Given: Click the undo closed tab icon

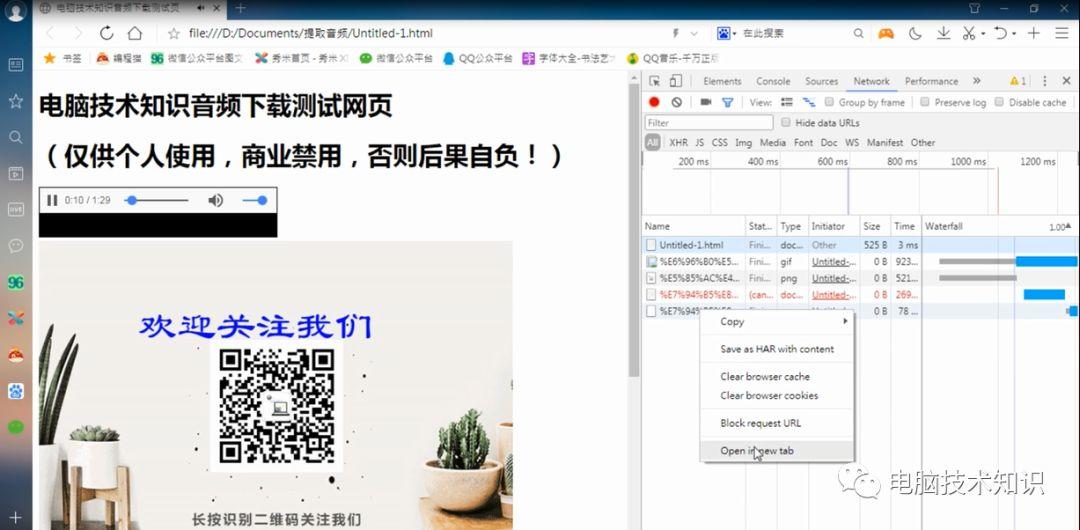Looking at the screenshot, I should (x=1001, y=33).
